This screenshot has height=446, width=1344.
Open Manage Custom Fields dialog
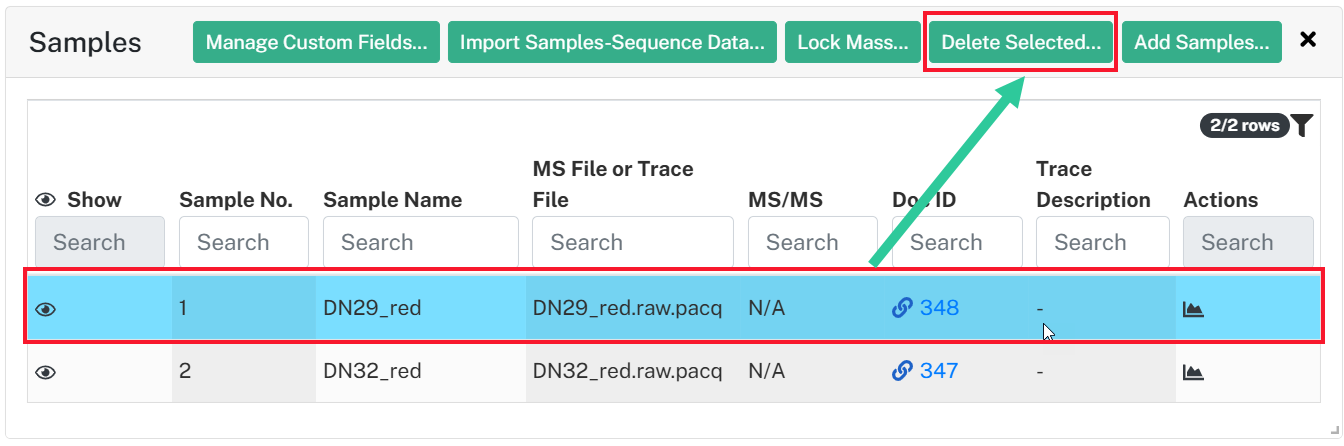(316, 42)
